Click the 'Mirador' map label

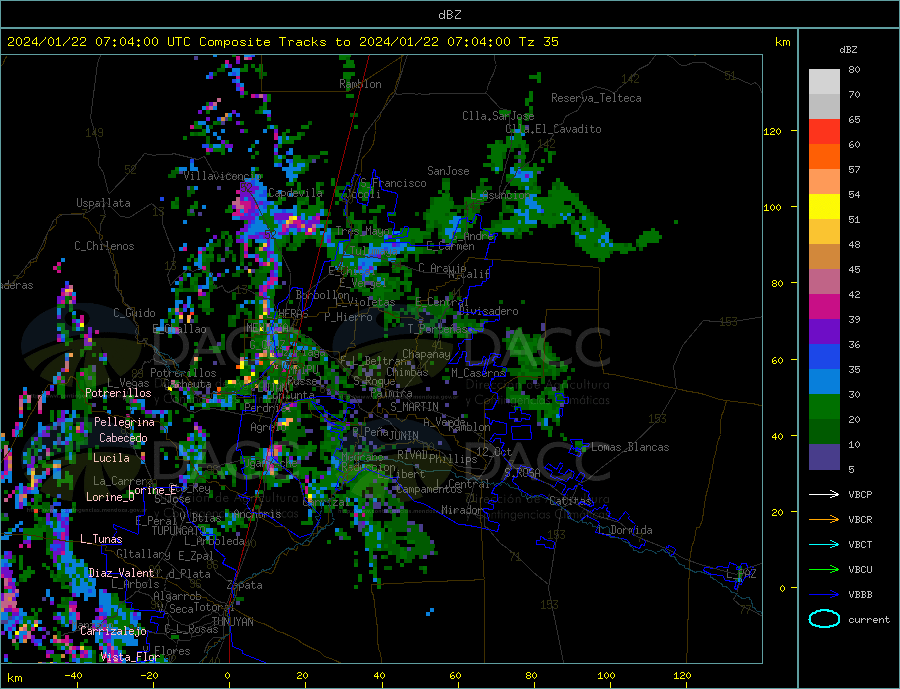[x=462, y=510]
